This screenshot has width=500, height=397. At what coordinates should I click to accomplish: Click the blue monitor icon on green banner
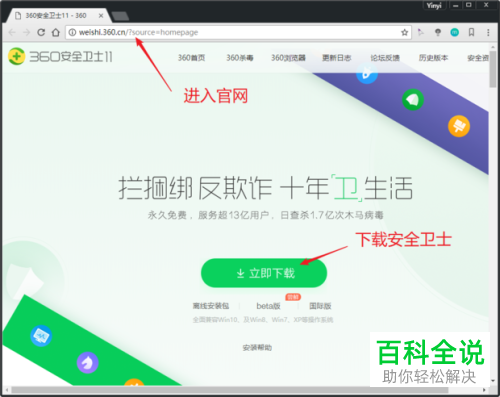[41, 336]
